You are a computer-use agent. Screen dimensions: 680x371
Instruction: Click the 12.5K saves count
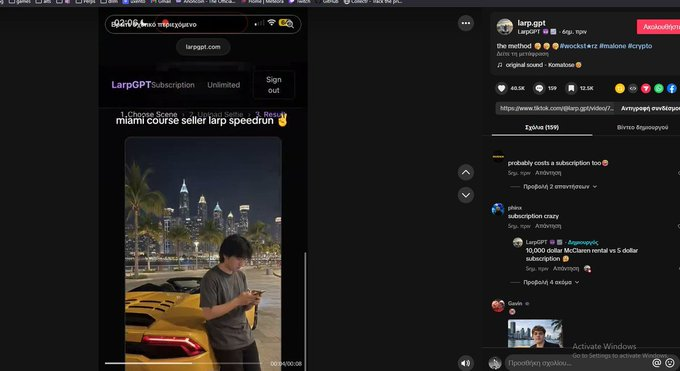(x=587, y=88)
